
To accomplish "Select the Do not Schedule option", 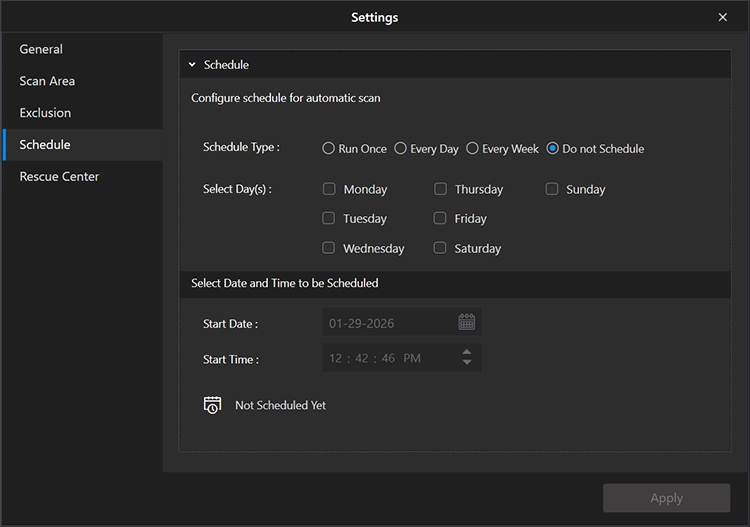I will (x=552, y=148).
